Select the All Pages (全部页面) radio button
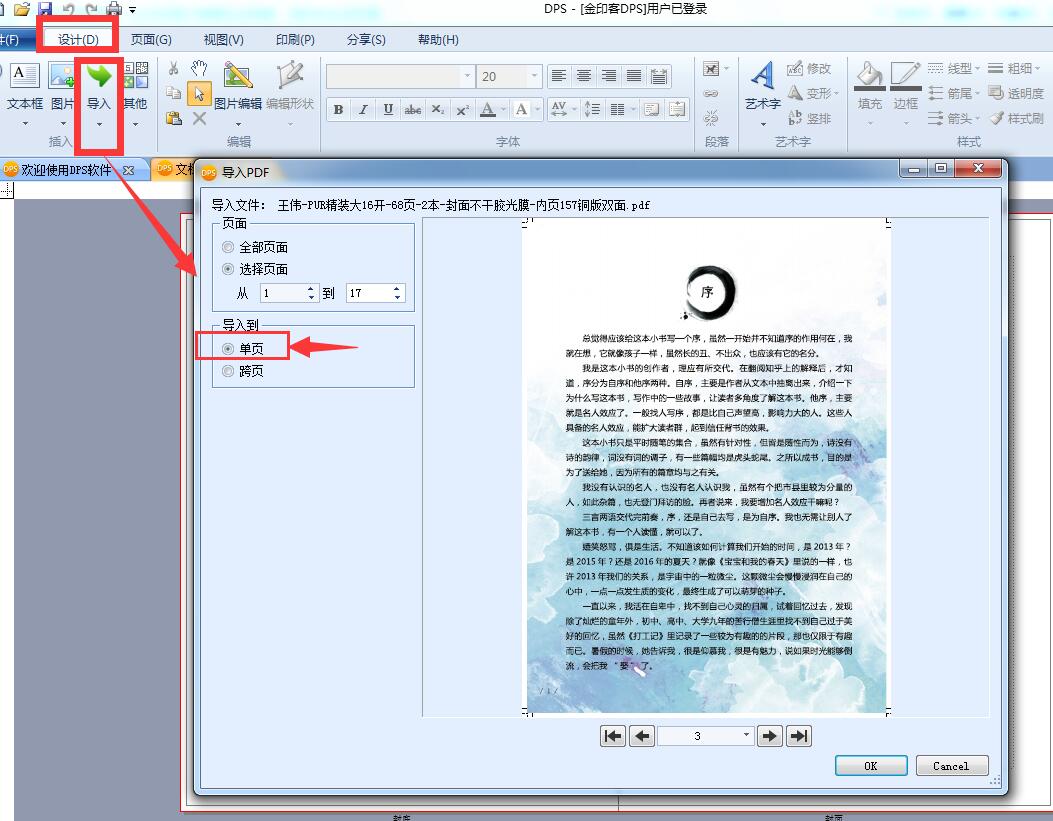 pyautogui.click(x=228, y=247)
